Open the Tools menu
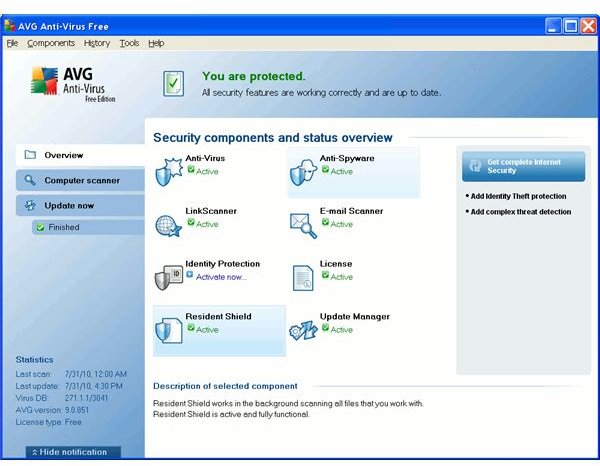The width and height of the screenshot is (600, 466). point(129,43)
